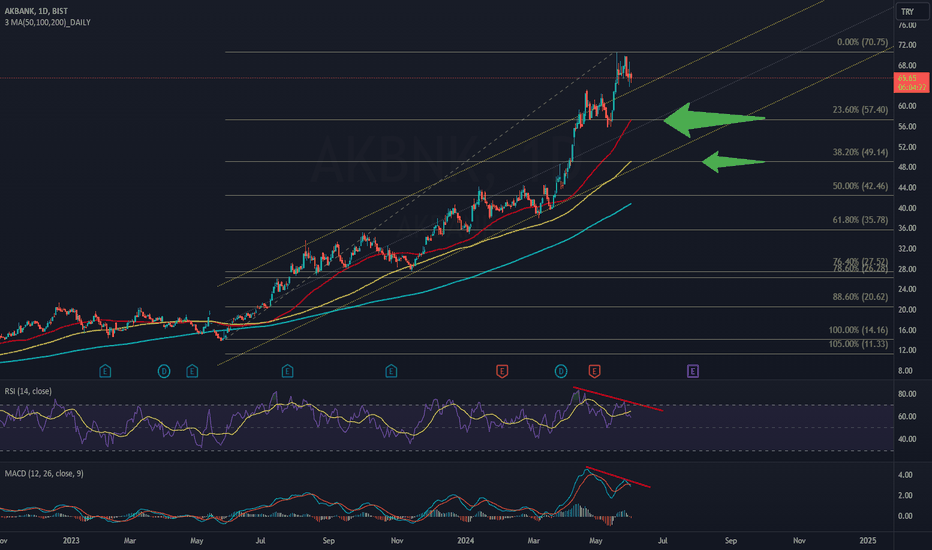Click the teal E earnings marker in February 2023
Image resolution: width=932 pixels, height=550 pixels.
point(105,372)
